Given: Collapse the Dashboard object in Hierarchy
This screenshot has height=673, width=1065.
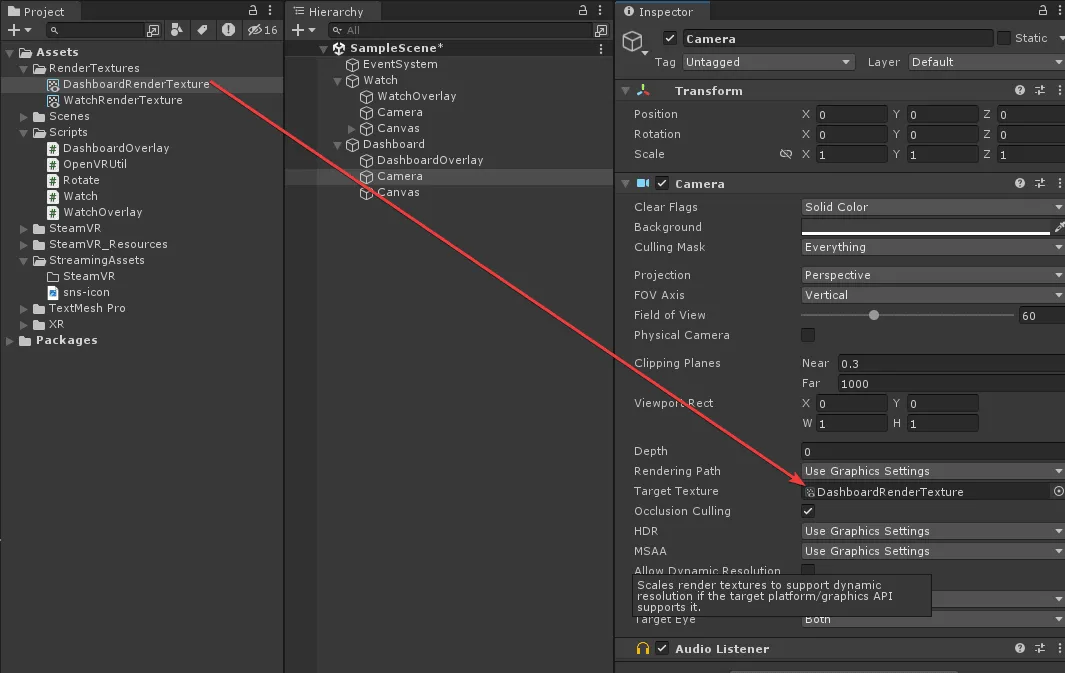Looking at the screenshot, I should (x=338, y=145).
